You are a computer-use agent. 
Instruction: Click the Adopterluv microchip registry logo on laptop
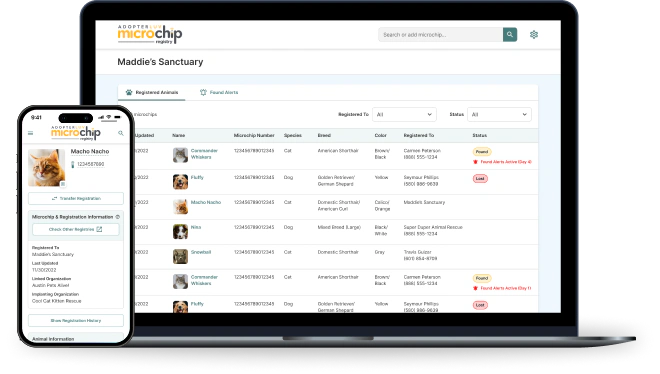click(x=150, y=34)
